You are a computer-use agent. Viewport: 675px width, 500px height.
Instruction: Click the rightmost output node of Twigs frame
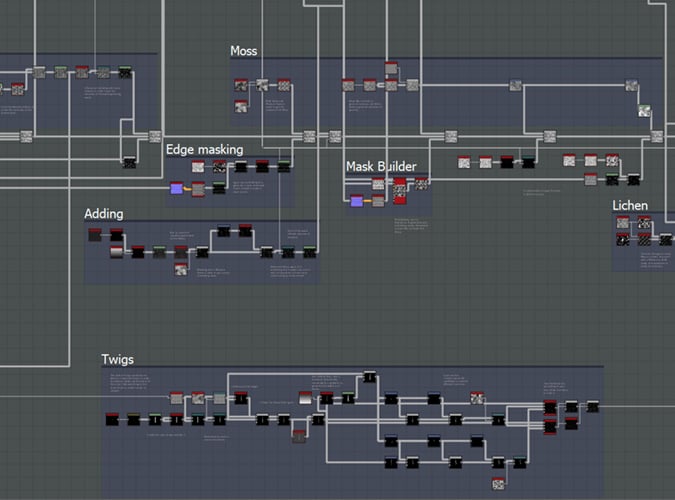pyautogui.click(x=593, y=406)
